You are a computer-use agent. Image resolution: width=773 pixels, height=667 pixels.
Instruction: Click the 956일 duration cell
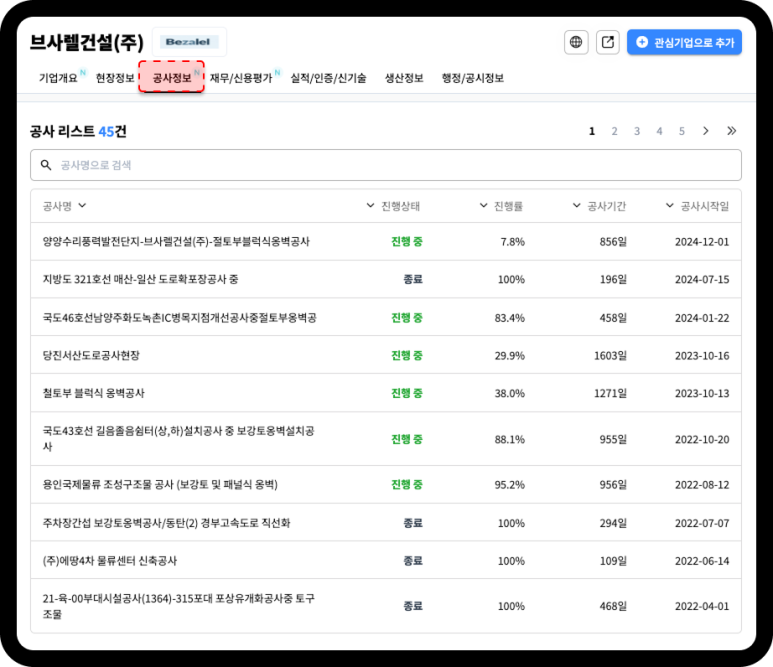click(613, 485)
